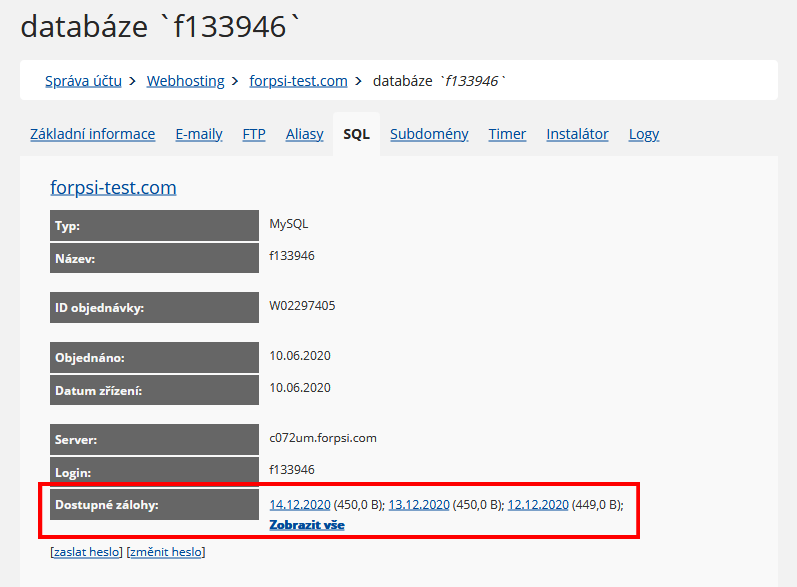797x587 pixels.
Task: Select order ID W02297405
Action: click(x=302, y=305)
